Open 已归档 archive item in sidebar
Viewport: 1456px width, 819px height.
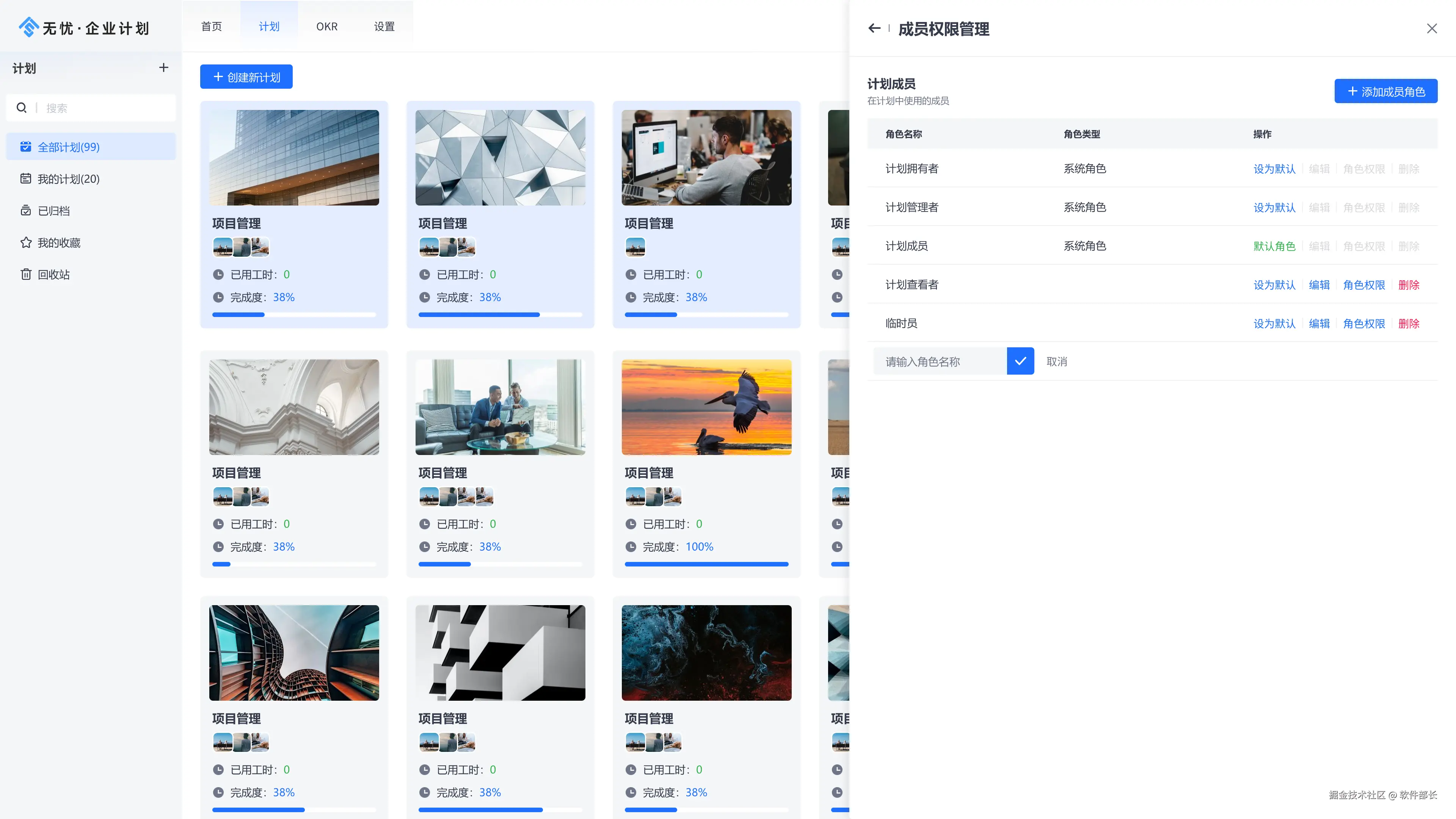pos(54,211)
